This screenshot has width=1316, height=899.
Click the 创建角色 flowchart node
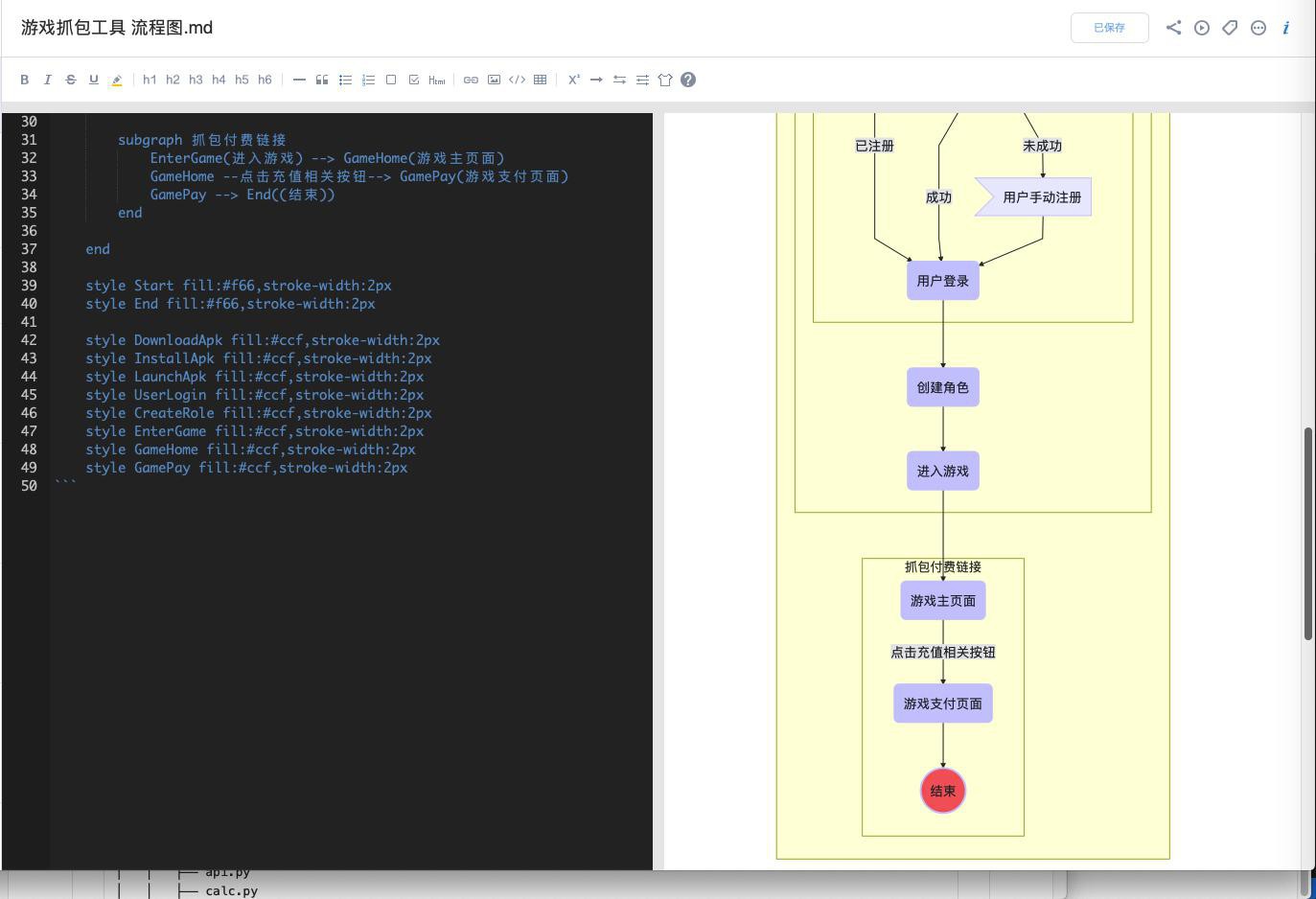943,387
